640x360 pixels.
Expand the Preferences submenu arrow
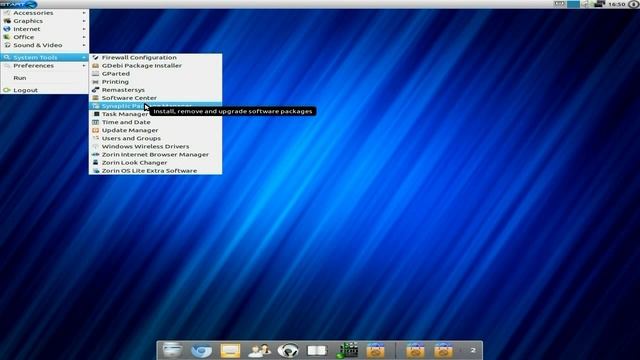pyautogui.click(x=84, y=66)
